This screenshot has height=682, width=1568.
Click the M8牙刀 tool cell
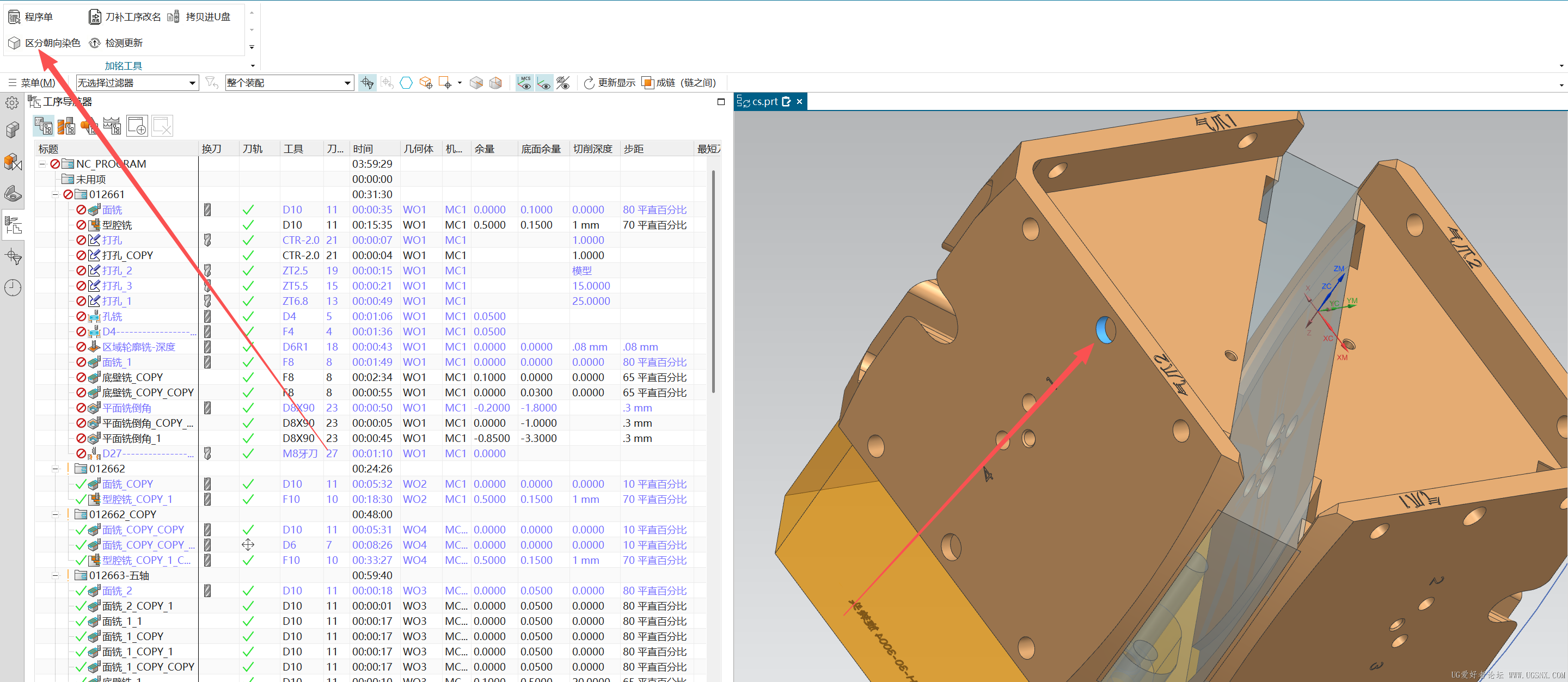coord(300,454)
